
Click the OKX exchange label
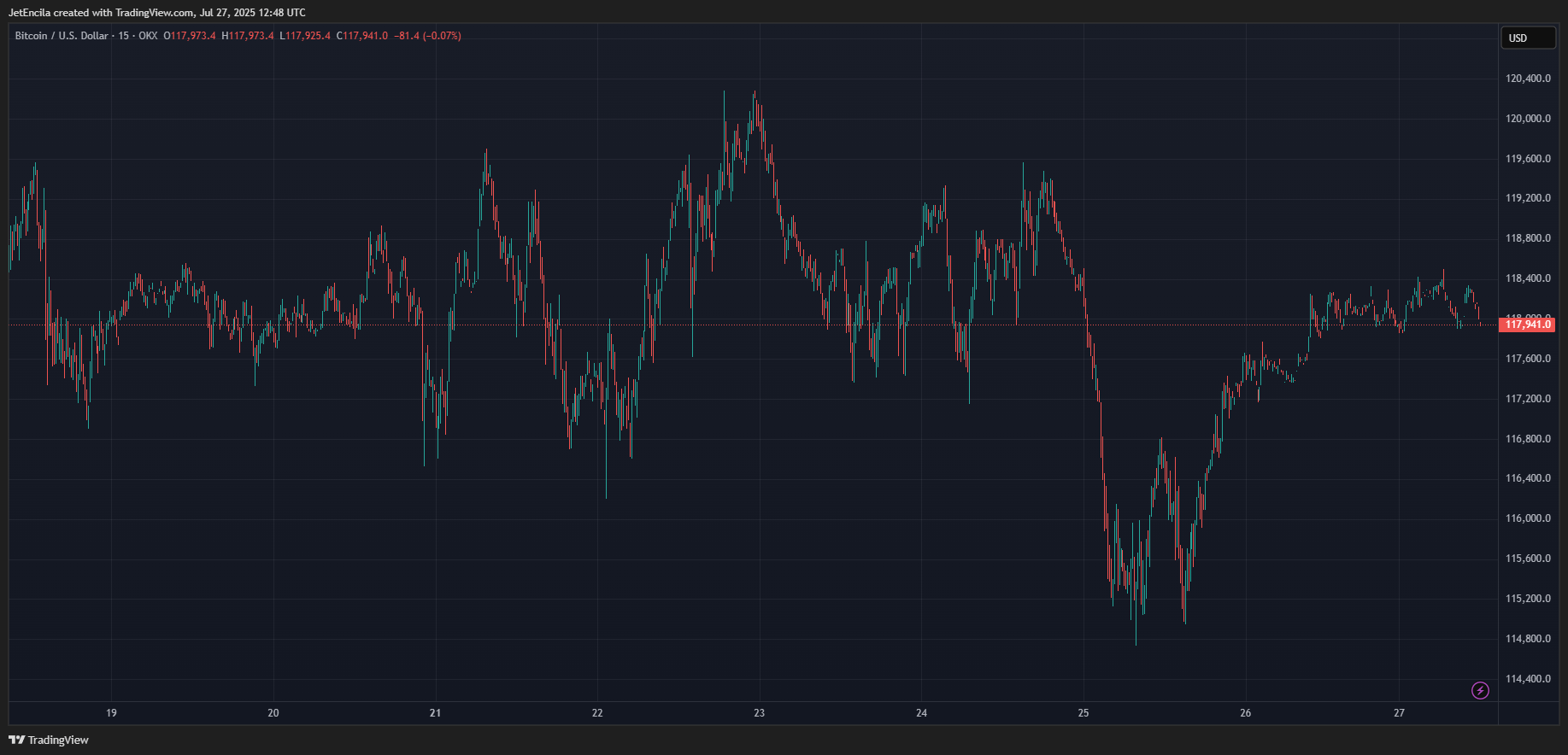[149, 36]
